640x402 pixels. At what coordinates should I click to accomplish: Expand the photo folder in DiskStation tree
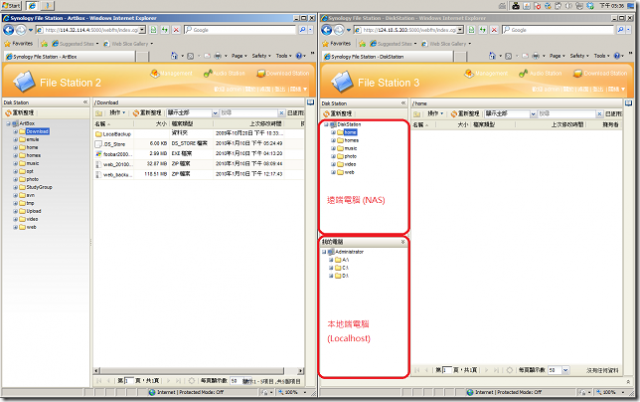pyautogui.click(x=333, y=156)
